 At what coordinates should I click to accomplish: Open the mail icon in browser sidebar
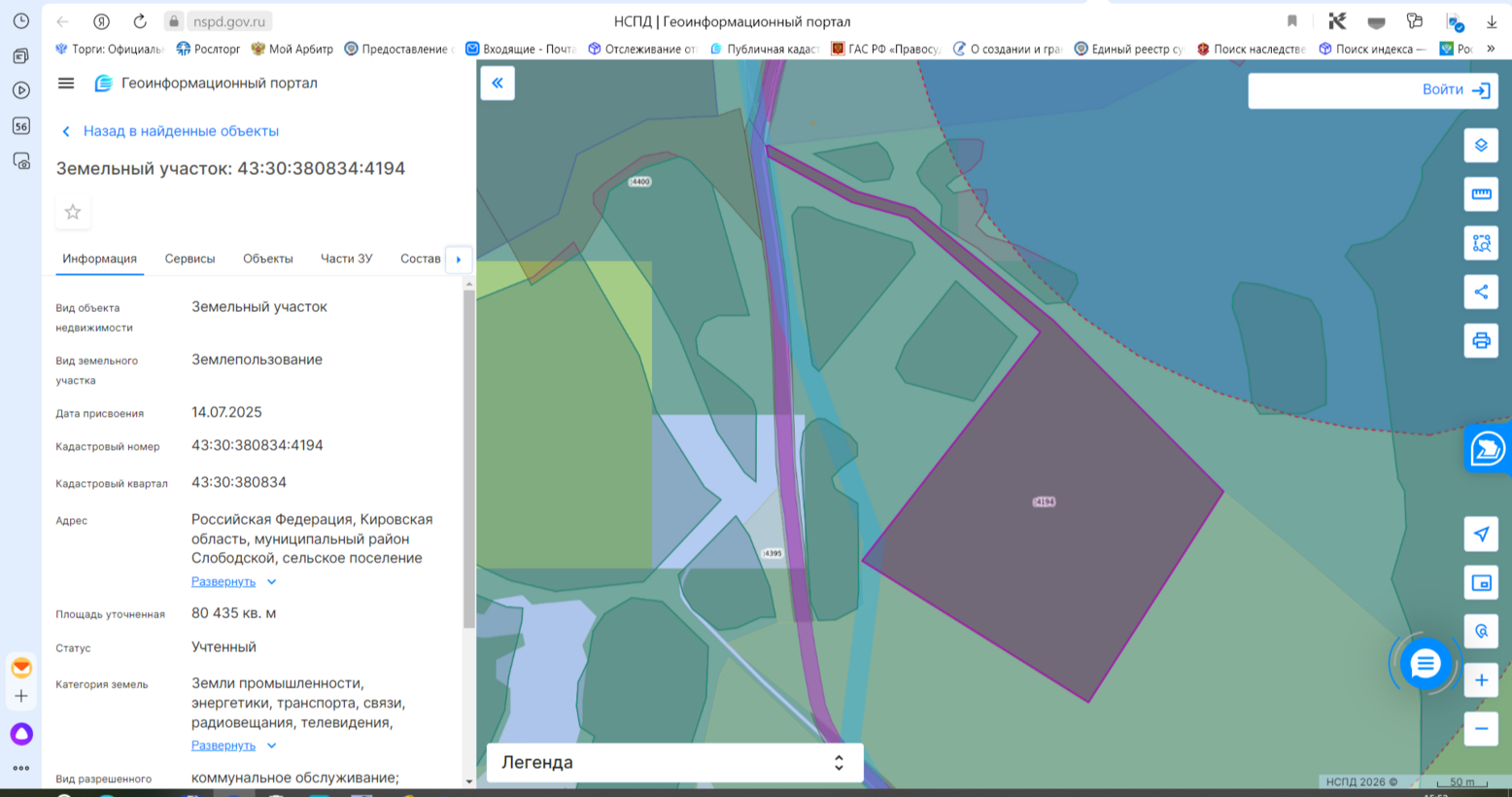[21, 668]
